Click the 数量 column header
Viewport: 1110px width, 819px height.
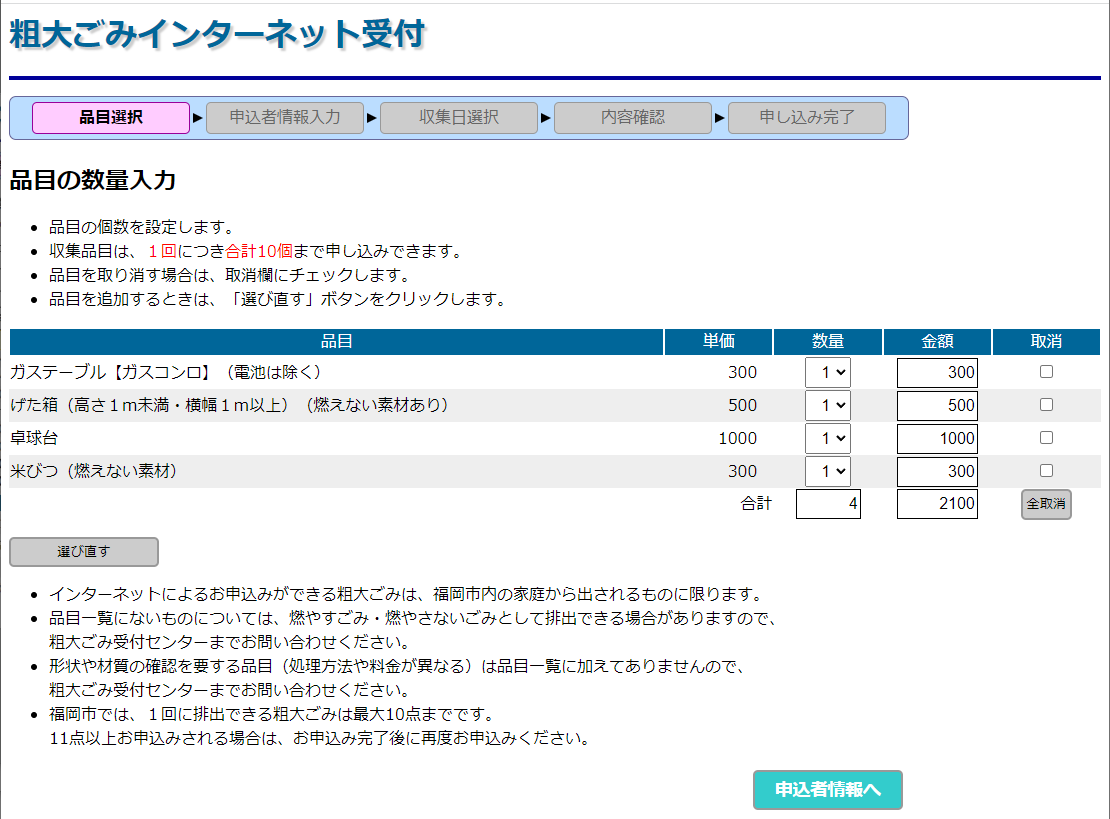[828, 341]
